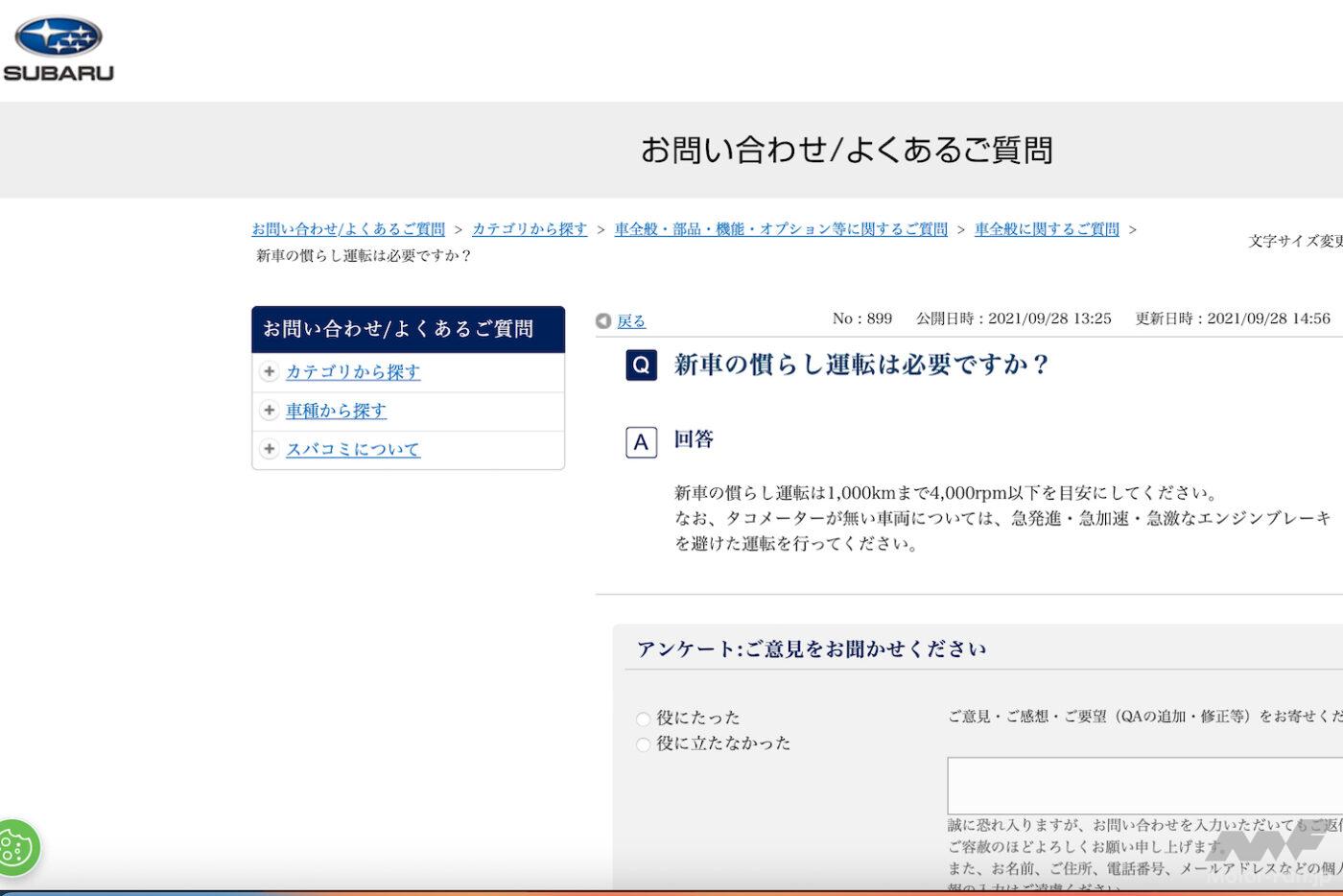This screenshot has height=896, width=1343.
Task: Select the 役に立たなかった radio button
Action: click(x=643, y=744)
